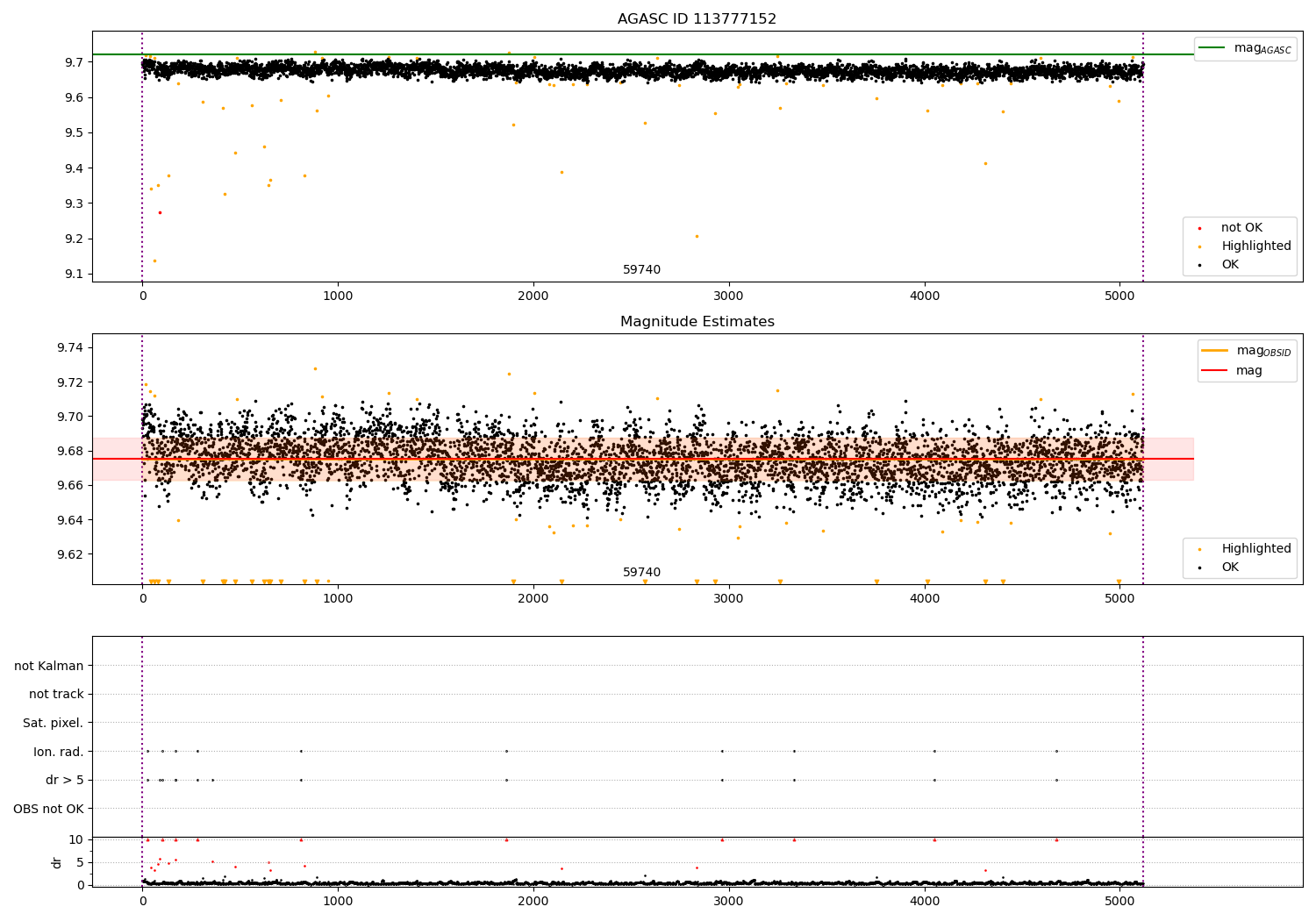Click the 'dr > 5' row label

64,780
